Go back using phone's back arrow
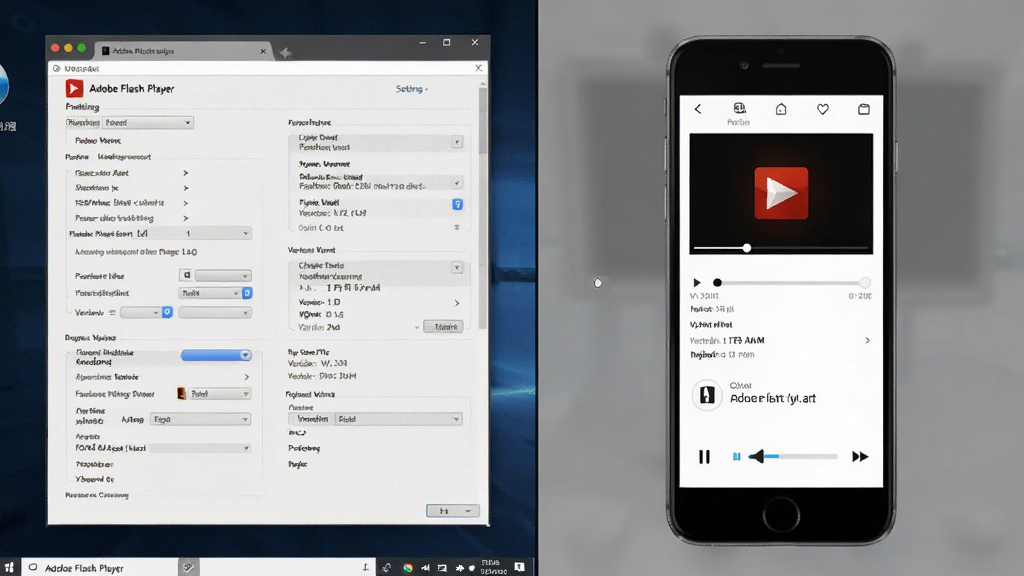Image resolution: width=1024 pixels, height=576 pixels. [697, 109]
